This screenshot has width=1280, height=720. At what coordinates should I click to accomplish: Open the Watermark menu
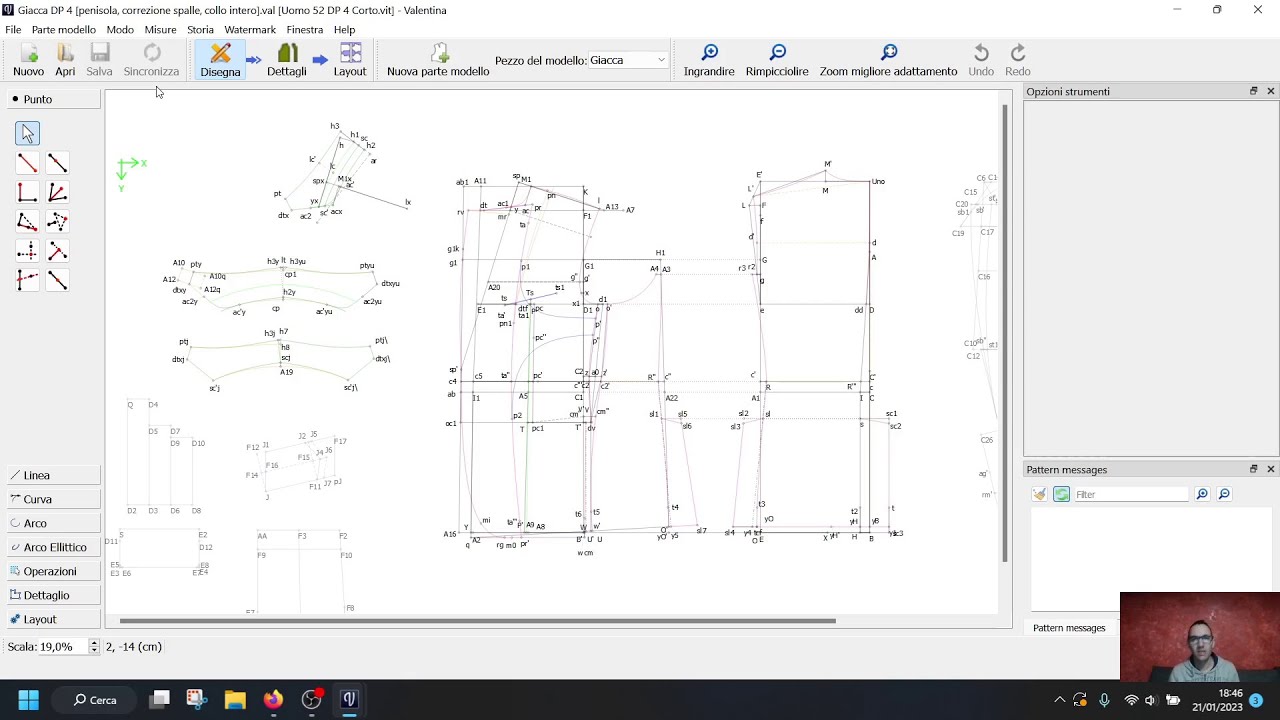click(x=250, y=30)
